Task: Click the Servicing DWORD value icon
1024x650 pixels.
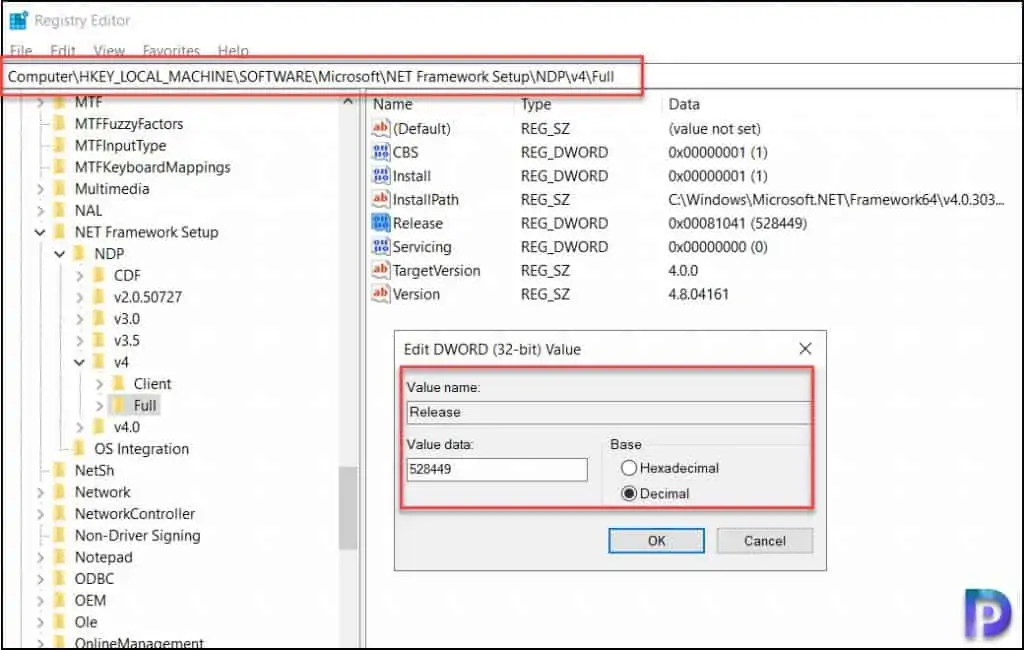Action: (x=380, y=246)
